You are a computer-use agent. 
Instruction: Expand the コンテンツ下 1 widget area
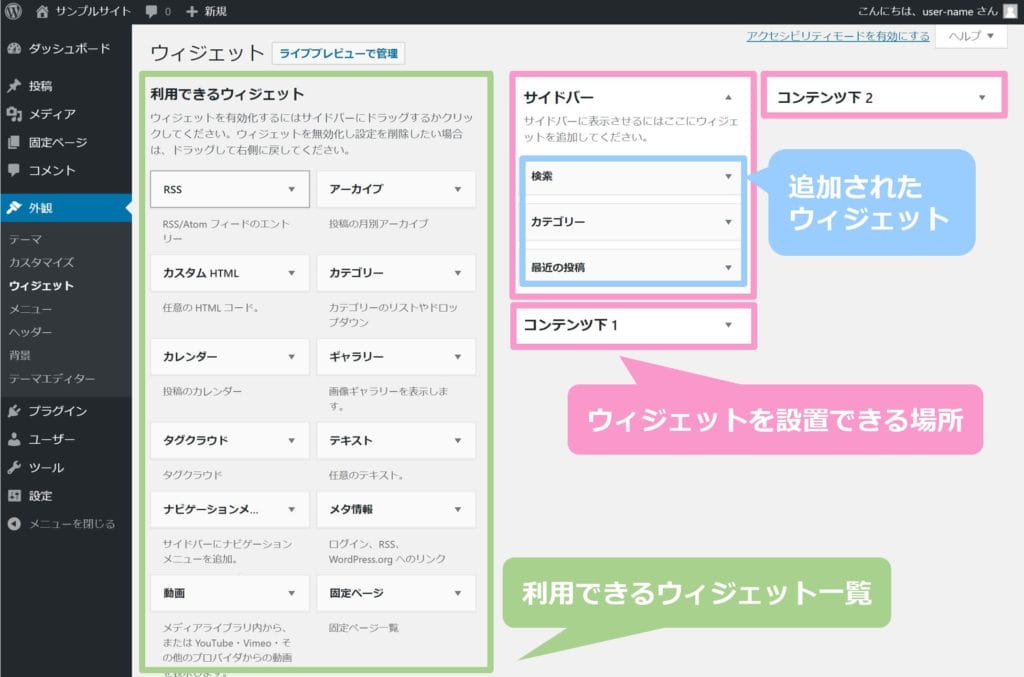click(728, 325)
